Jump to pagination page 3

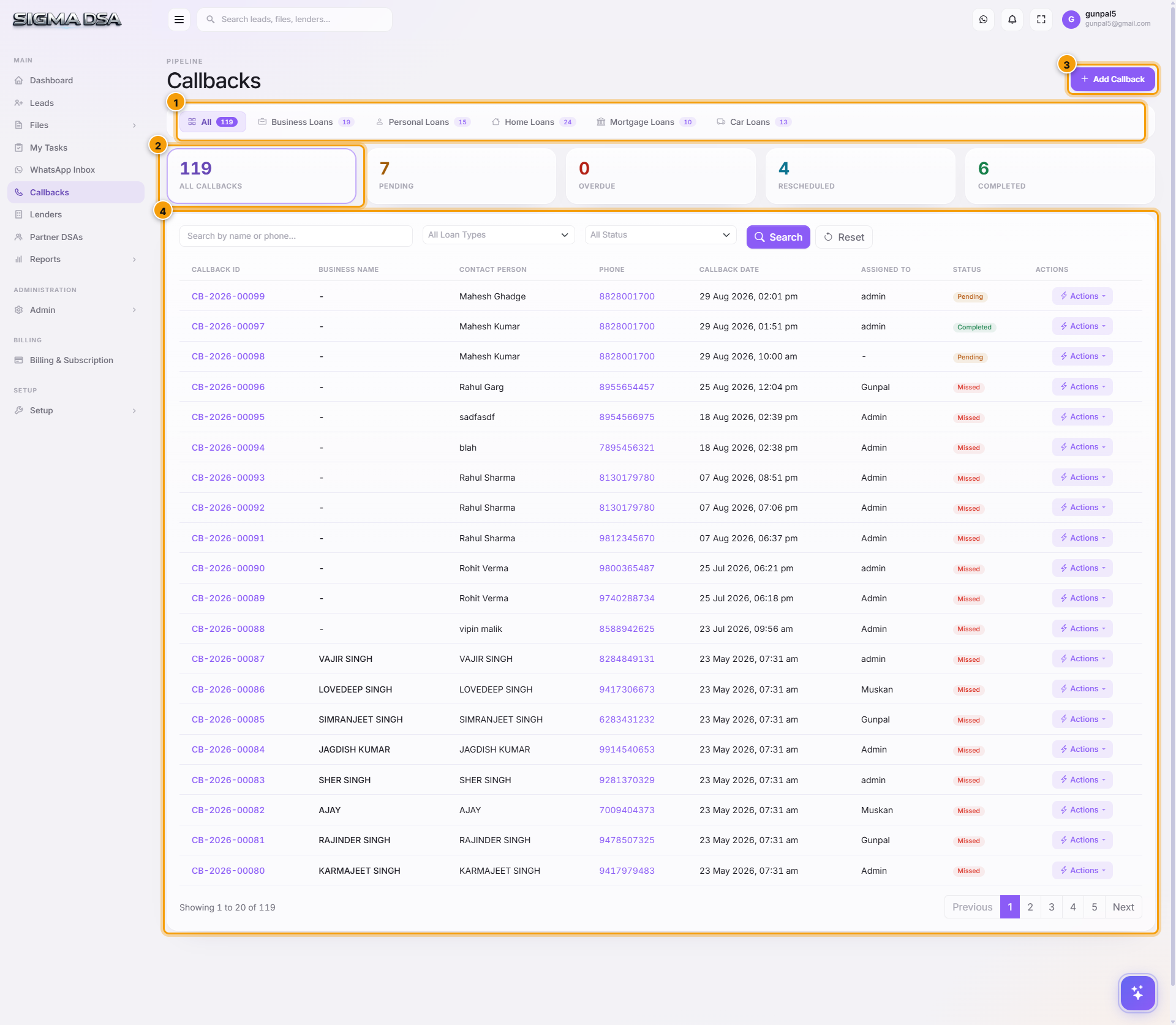[1052, 907]
